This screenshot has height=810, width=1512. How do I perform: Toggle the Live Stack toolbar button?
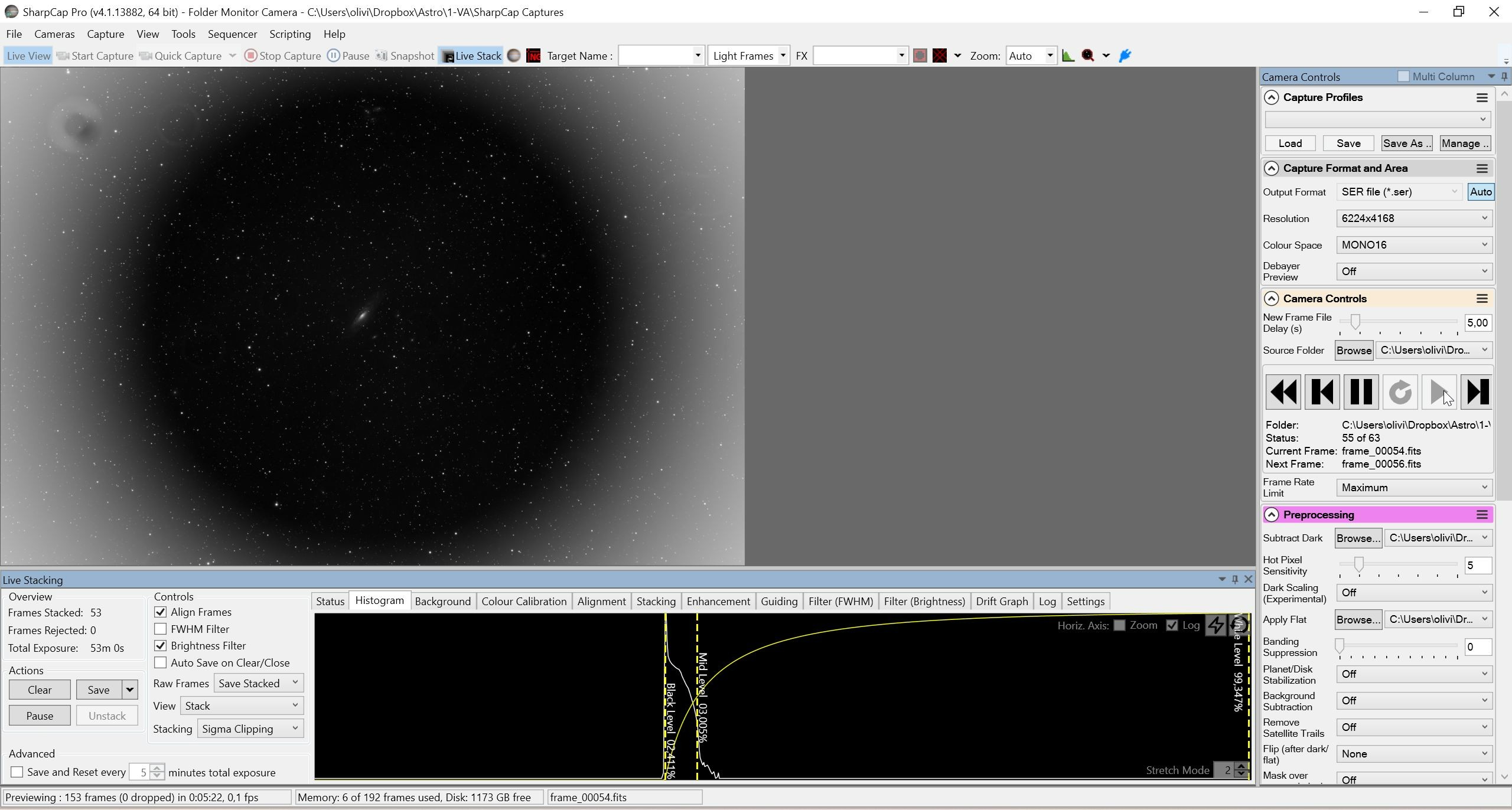tap(471, 56)
